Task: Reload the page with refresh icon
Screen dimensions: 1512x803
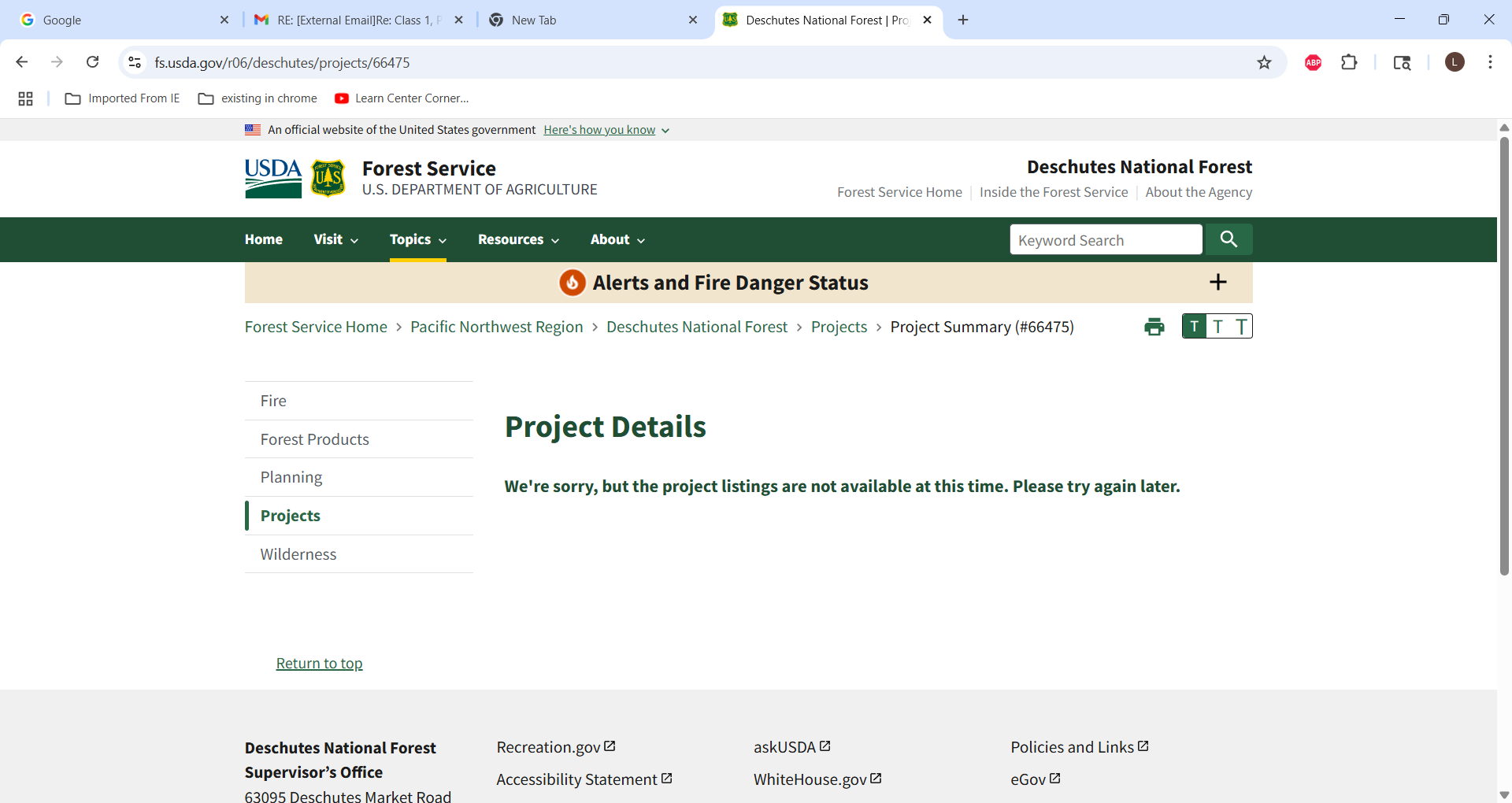Action: tap(92, 62)
